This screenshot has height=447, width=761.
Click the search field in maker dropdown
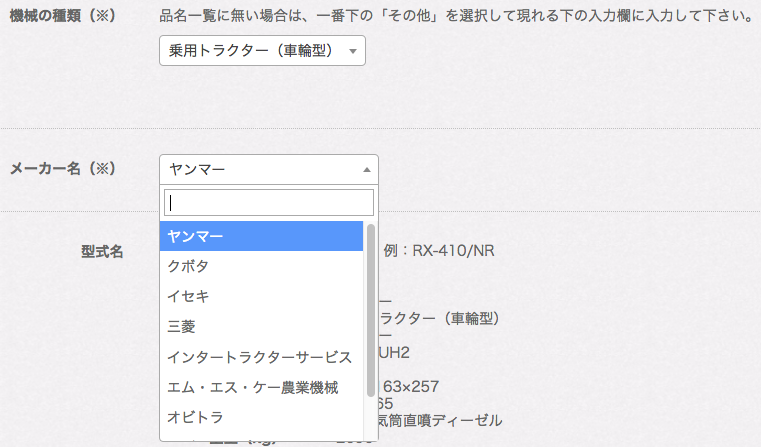pos(269,202)
